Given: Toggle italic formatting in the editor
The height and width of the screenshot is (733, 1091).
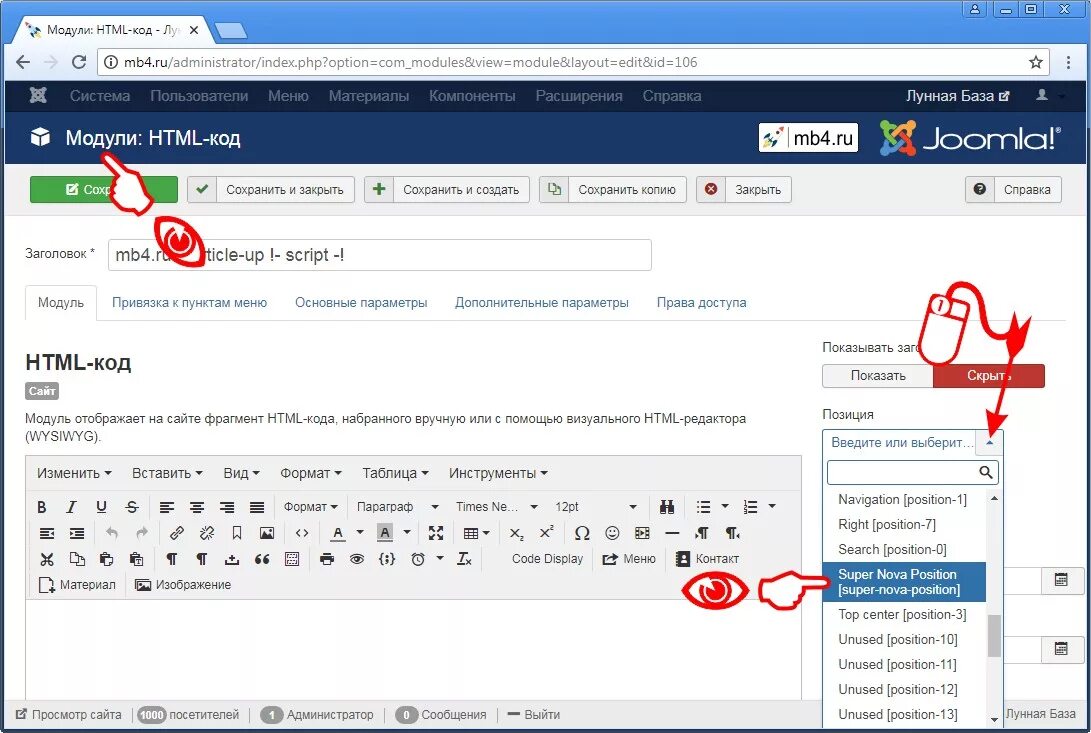Looking at the screenshot, I should pos(71,507).
